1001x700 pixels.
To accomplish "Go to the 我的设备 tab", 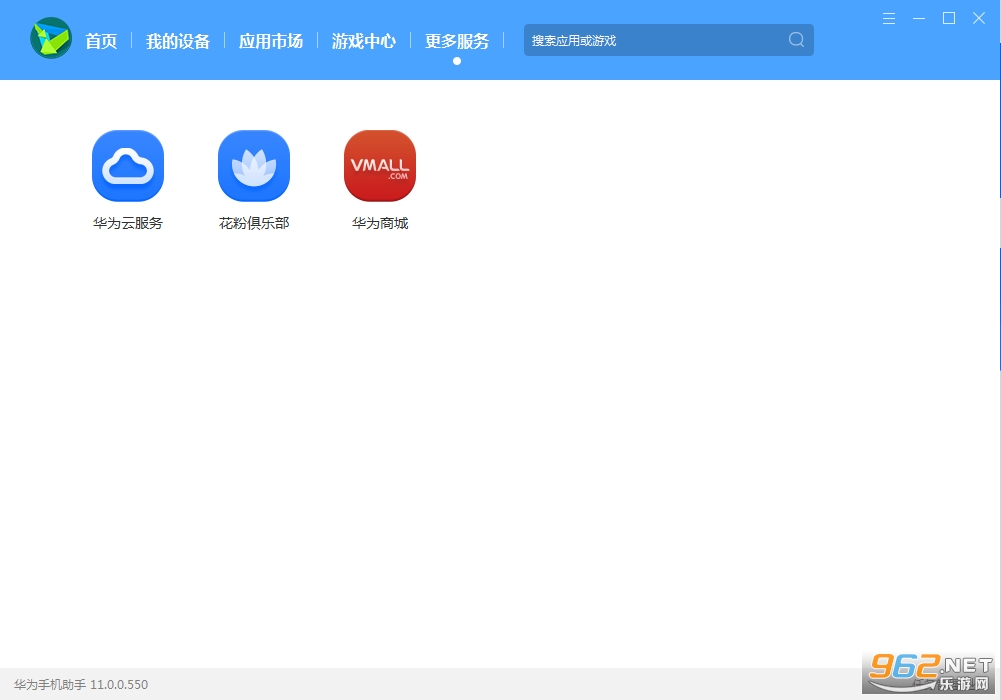I will [x=178, y=41].
